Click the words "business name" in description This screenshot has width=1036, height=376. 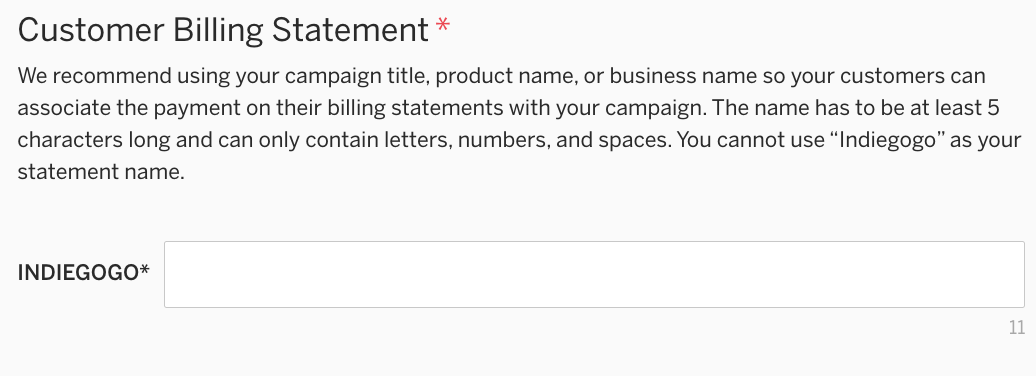click(683, 76)
